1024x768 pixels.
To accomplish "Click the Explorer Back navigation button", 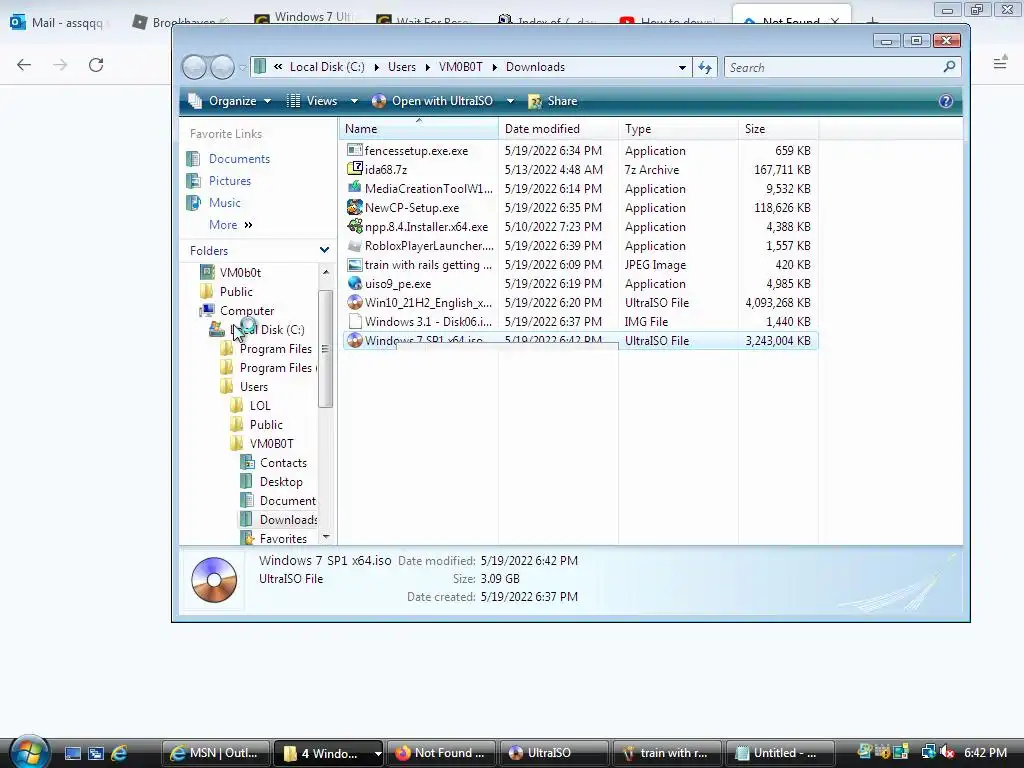I will tap(194, 67).
